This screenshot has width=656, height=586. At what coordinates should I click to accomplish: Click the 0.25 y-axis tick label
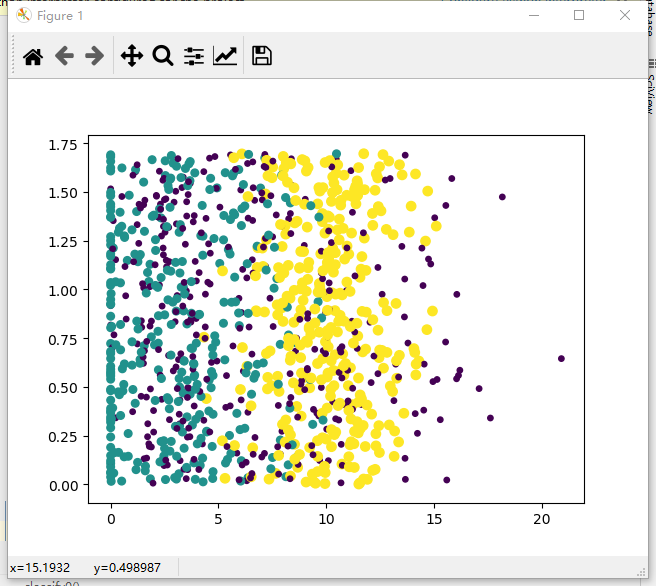coord(63,437)
